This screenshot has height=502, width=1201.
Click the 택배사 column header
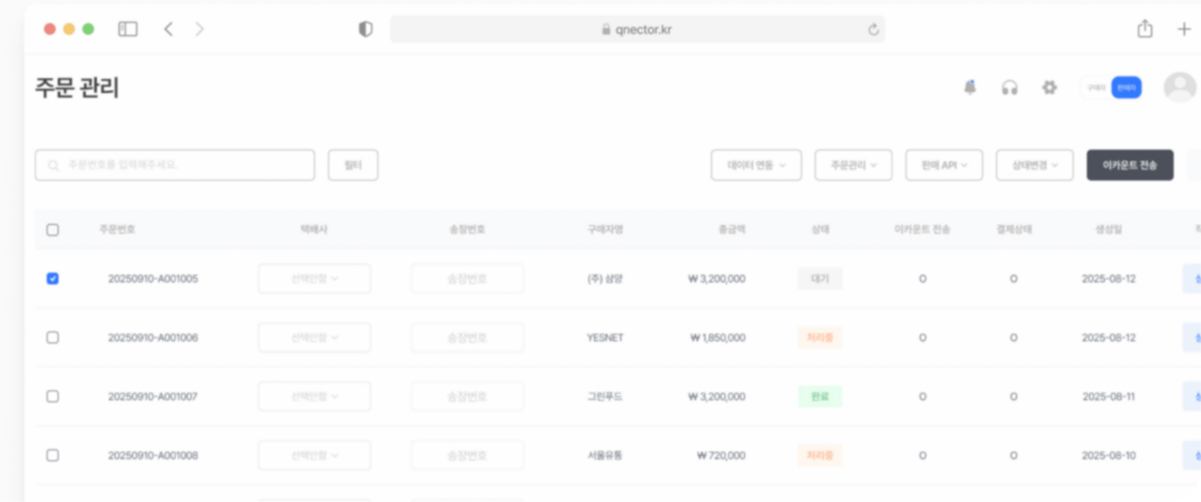[x=314, y=229]
